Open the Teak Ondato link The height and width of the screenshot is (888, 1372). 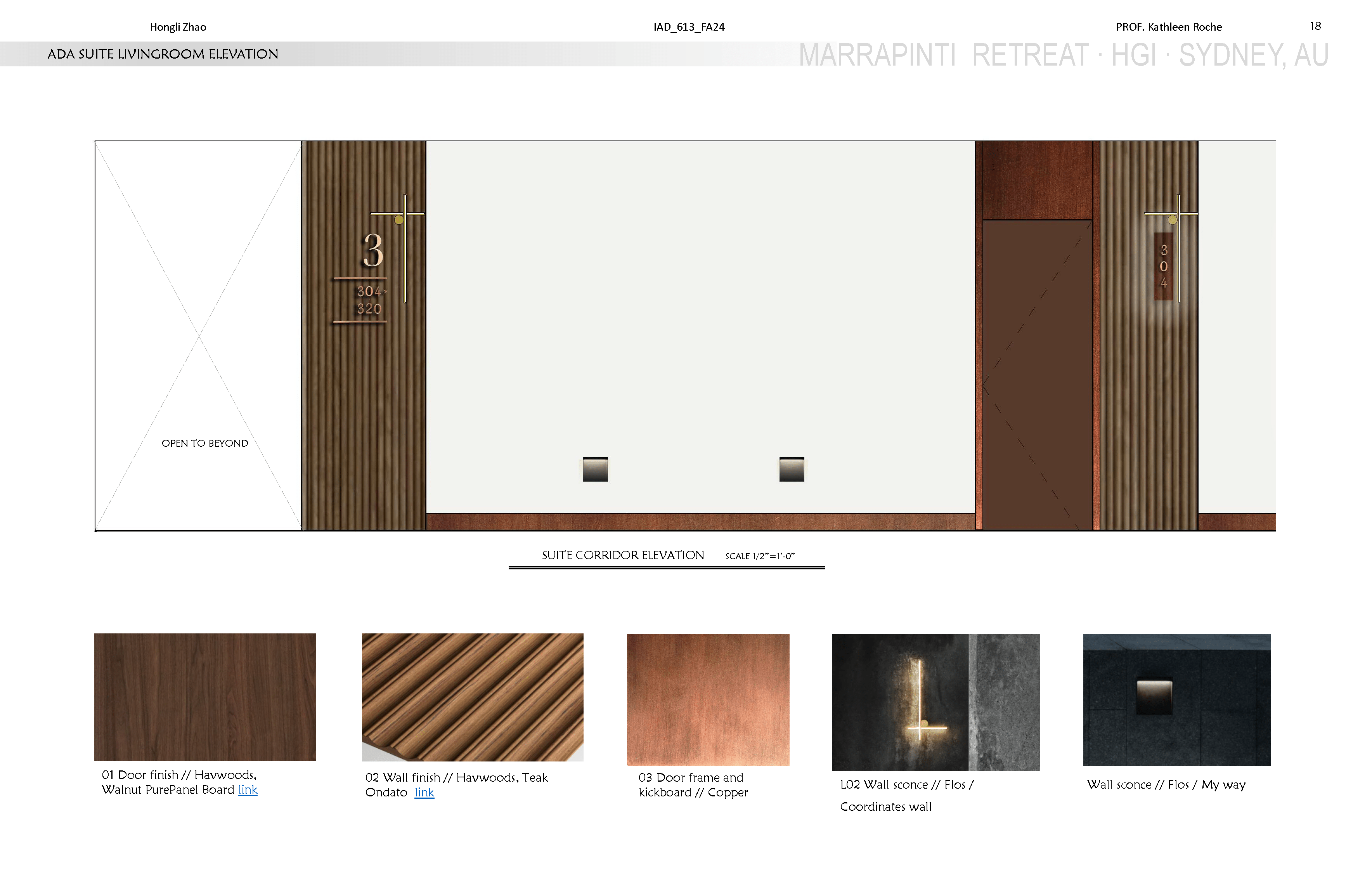[424, 792]
